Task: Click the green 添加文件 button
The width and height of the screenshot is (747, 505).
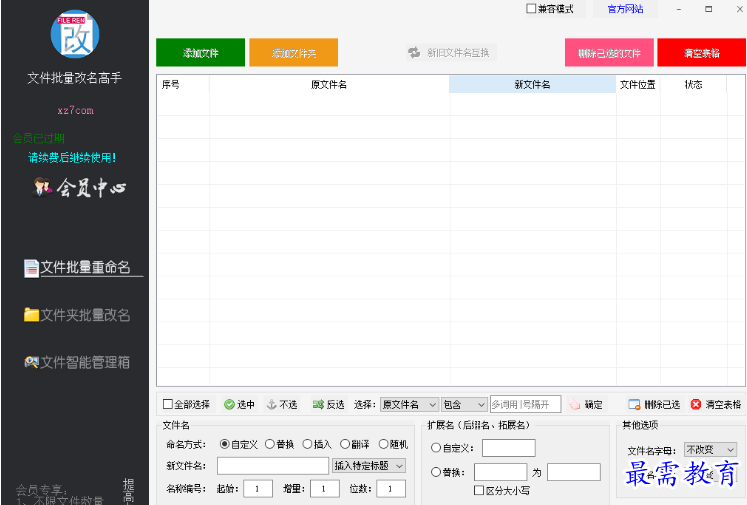Action: [x=201, y=52]
